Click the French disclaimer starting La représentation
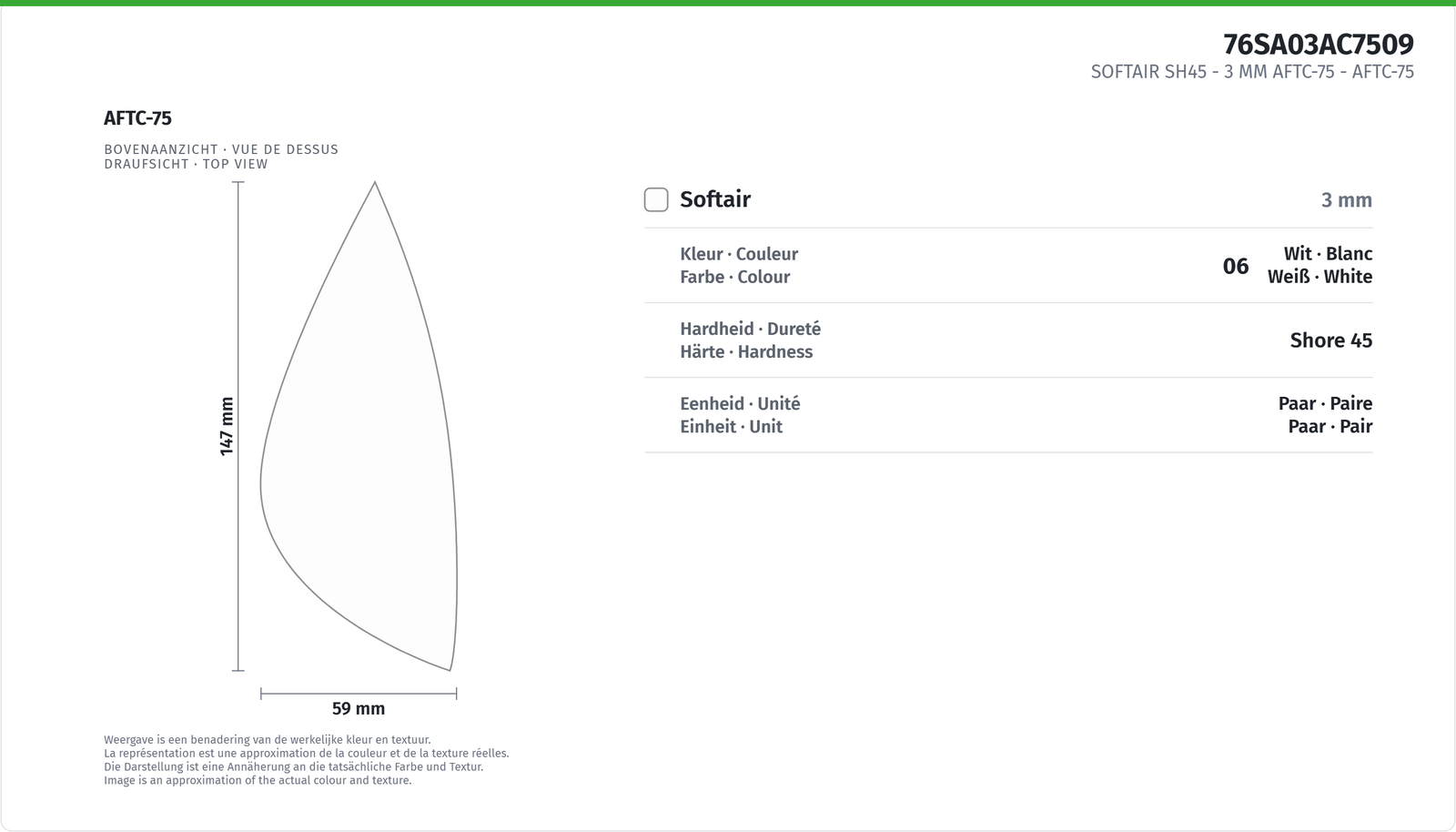 point(307,754)
